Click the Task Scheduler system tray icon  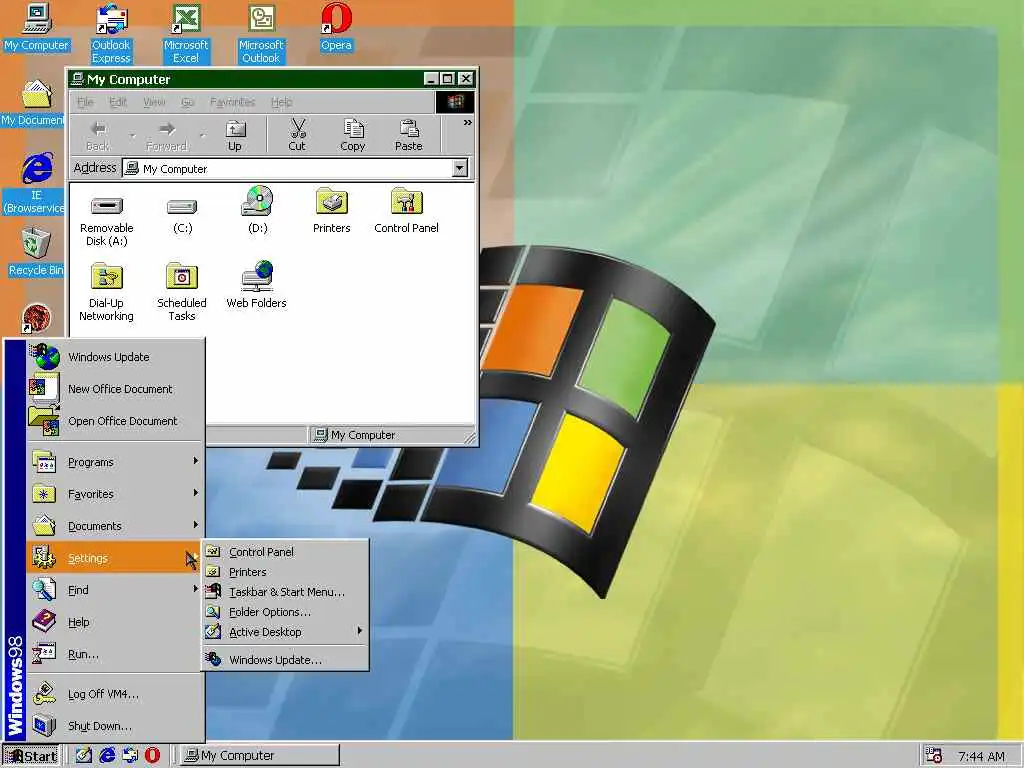[x=934, y=756]
